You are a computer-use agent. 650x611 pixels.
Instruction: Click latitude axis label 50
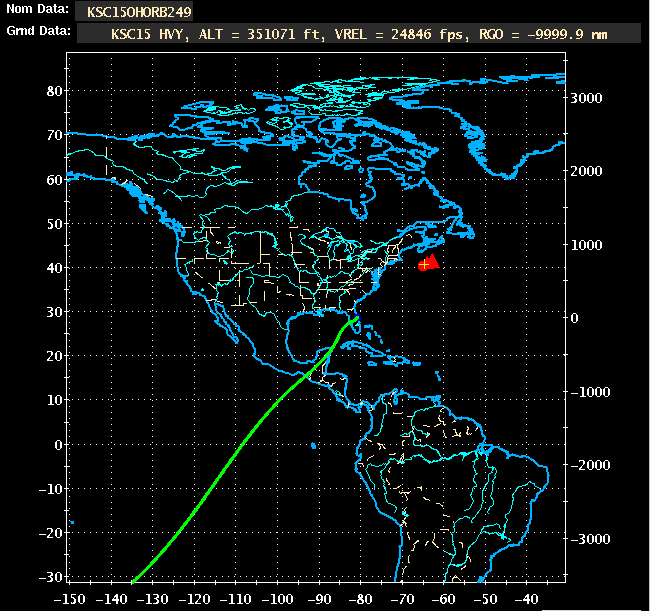(x=54, y=224)
